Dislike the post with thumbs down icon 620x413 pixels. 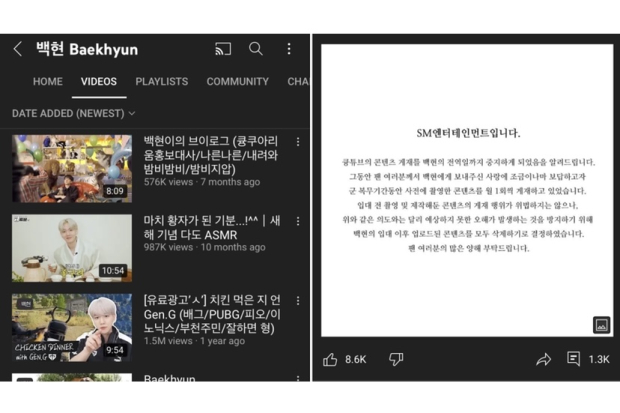pyautogui.click(x=396, y=359)
